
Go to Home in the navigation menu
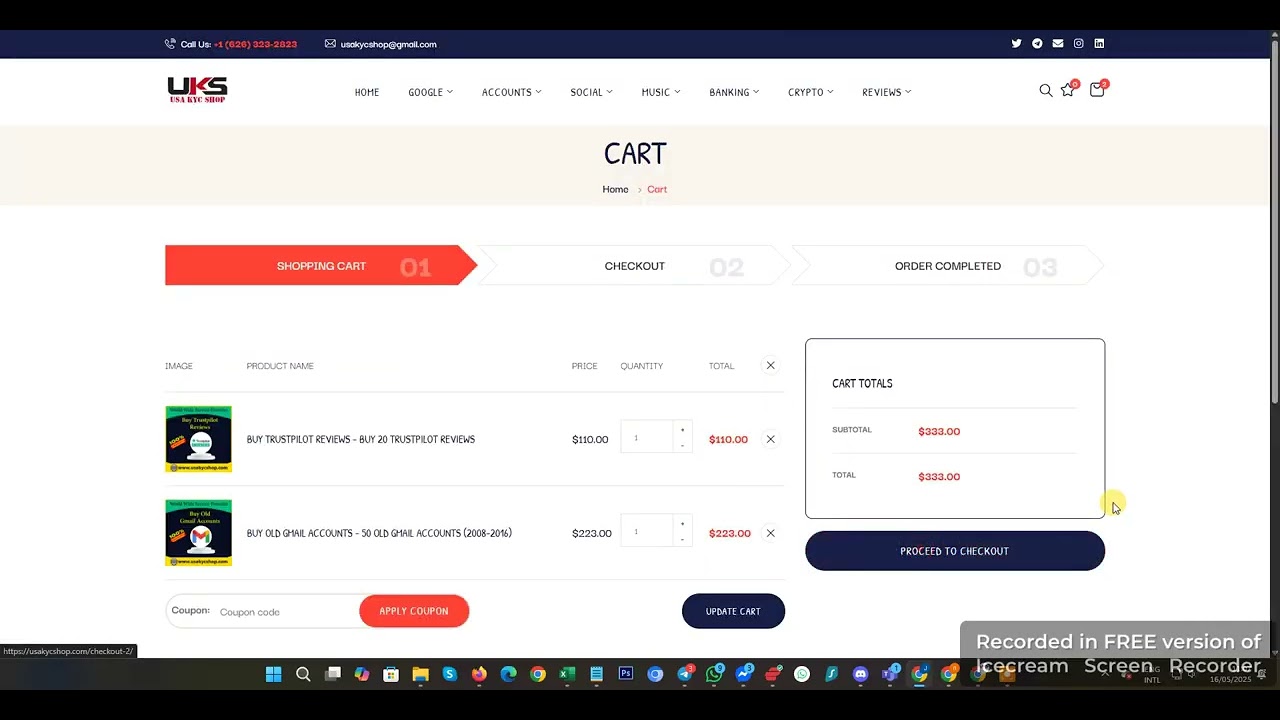367,92
